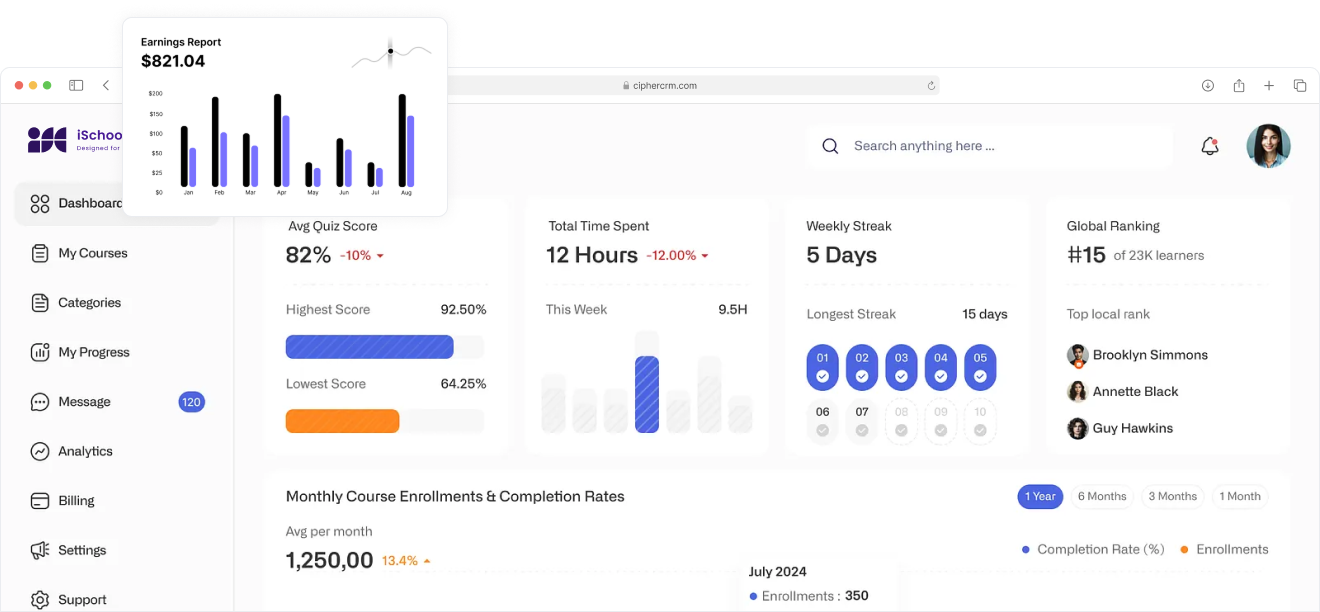Image resolution: width=1320 pixels, height=612 pixels.
Task: Click Brooklyn Simmons name
Action: click(1150, 355)
